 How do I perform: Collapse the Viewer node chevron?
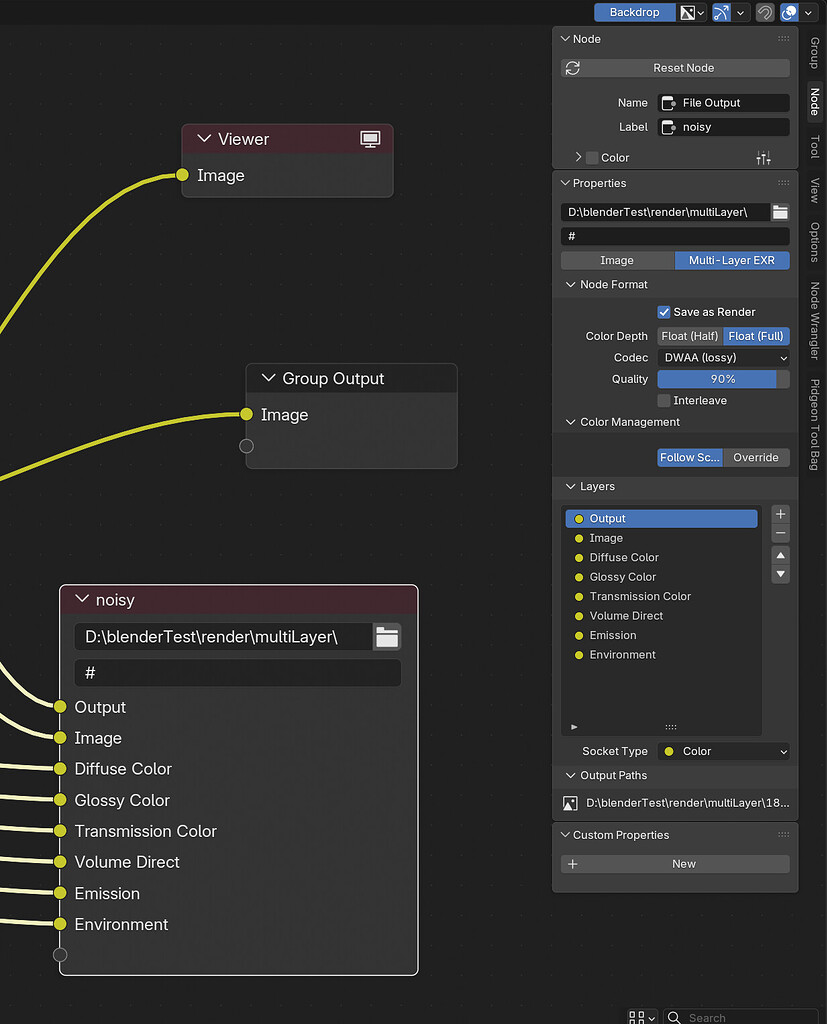pos(204,138)
